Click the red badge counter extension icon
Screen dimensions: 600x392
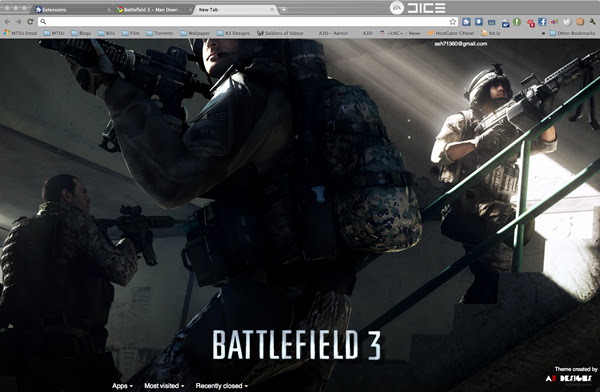[530, 23]
